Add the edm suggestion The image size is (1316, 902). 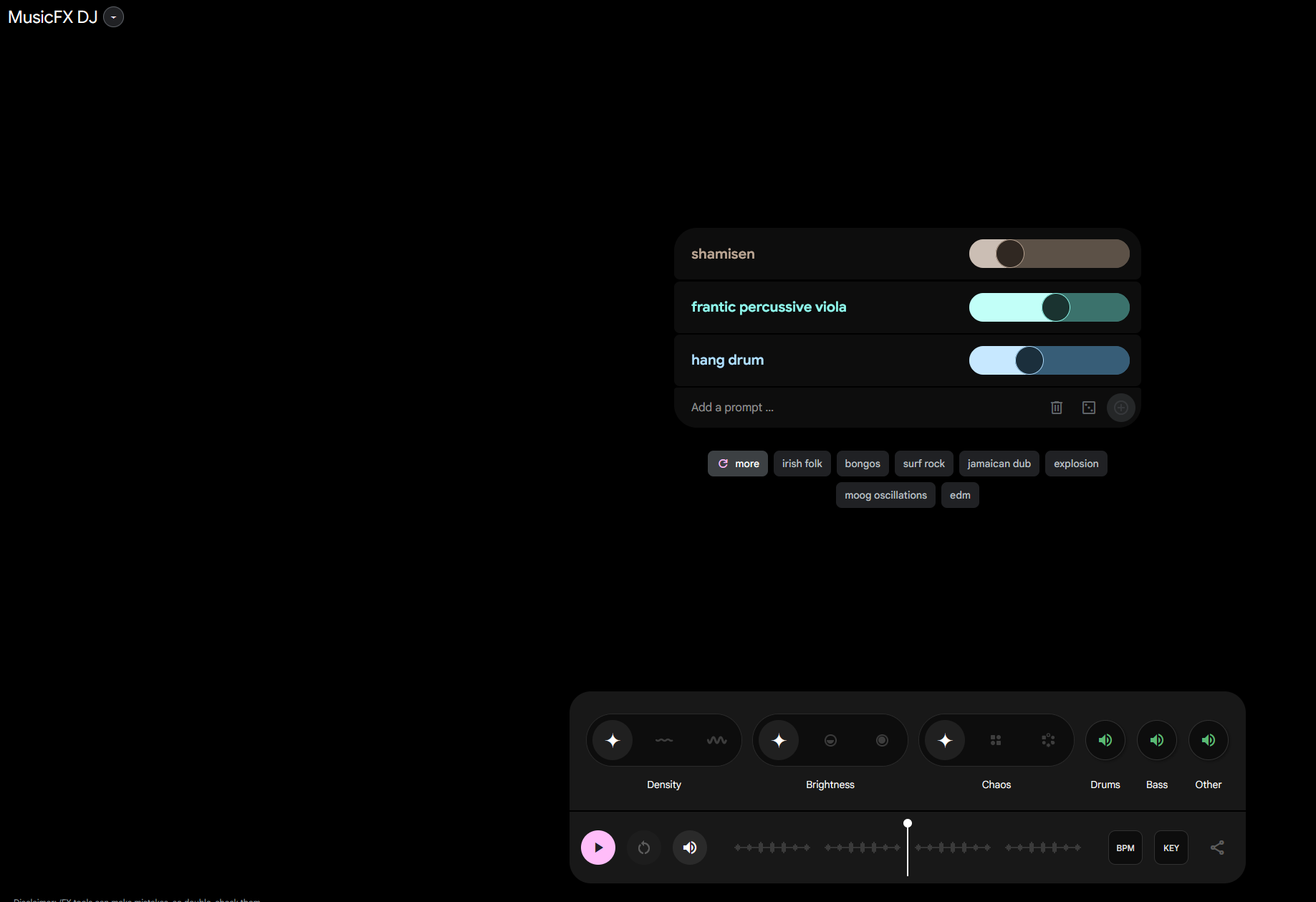tap(960, 495)
